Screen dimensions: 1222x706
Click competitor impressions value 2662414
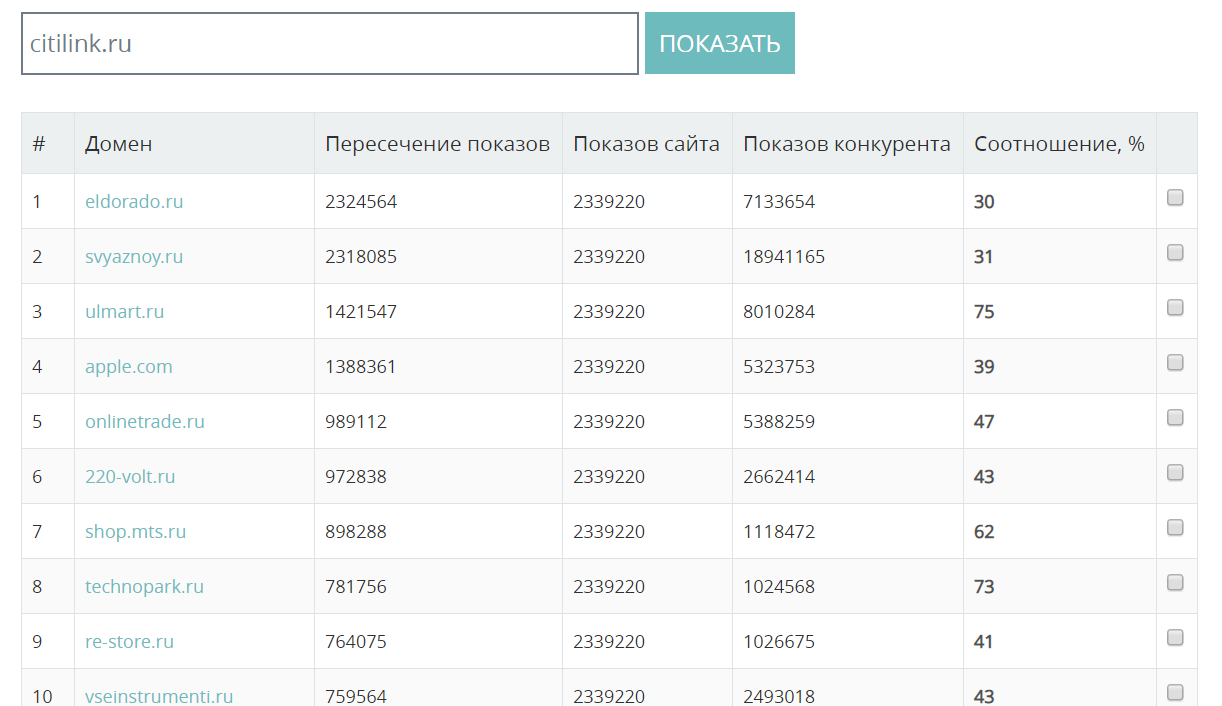779,476
